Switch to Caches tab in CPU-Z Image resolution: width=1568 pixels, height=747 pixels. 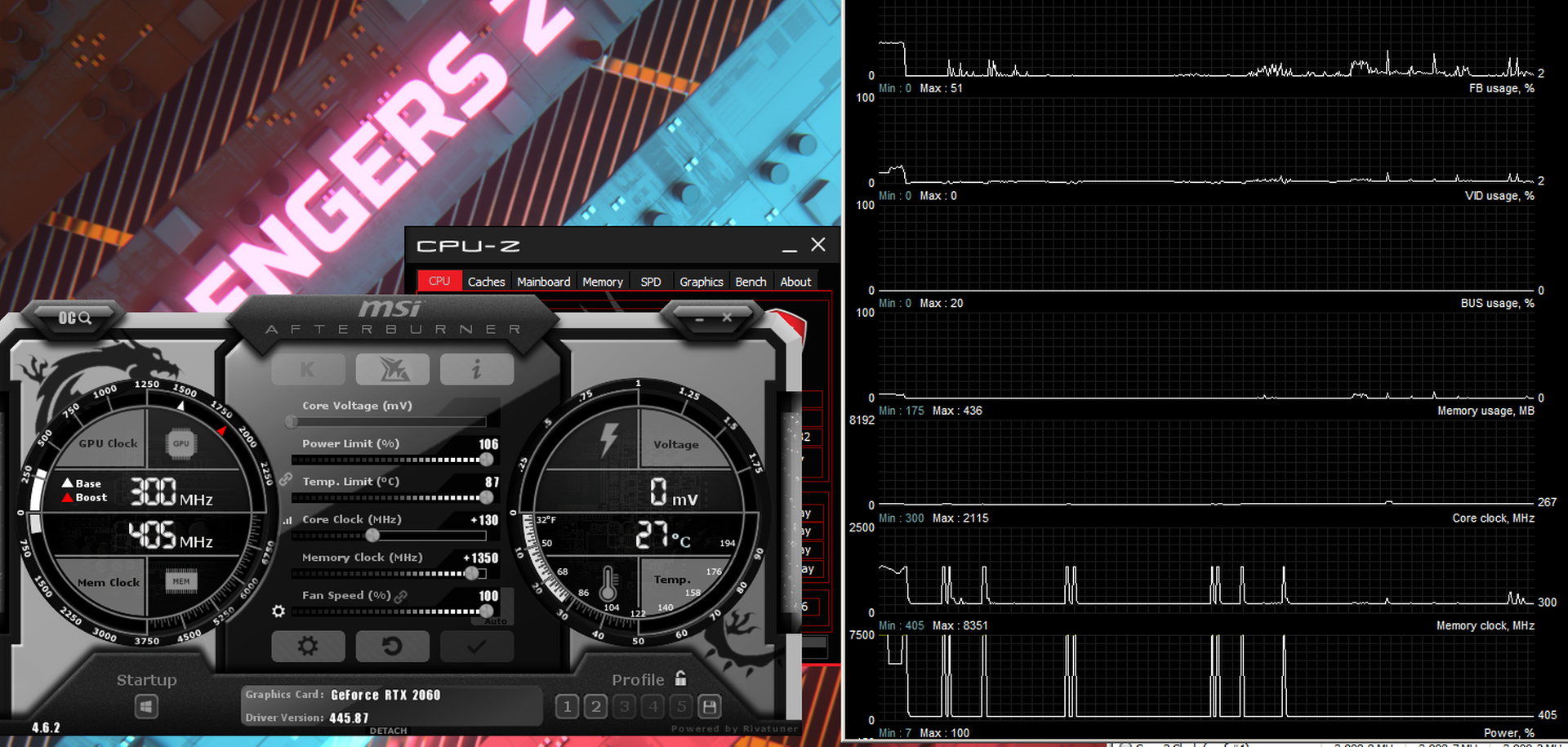coord(487,282)
